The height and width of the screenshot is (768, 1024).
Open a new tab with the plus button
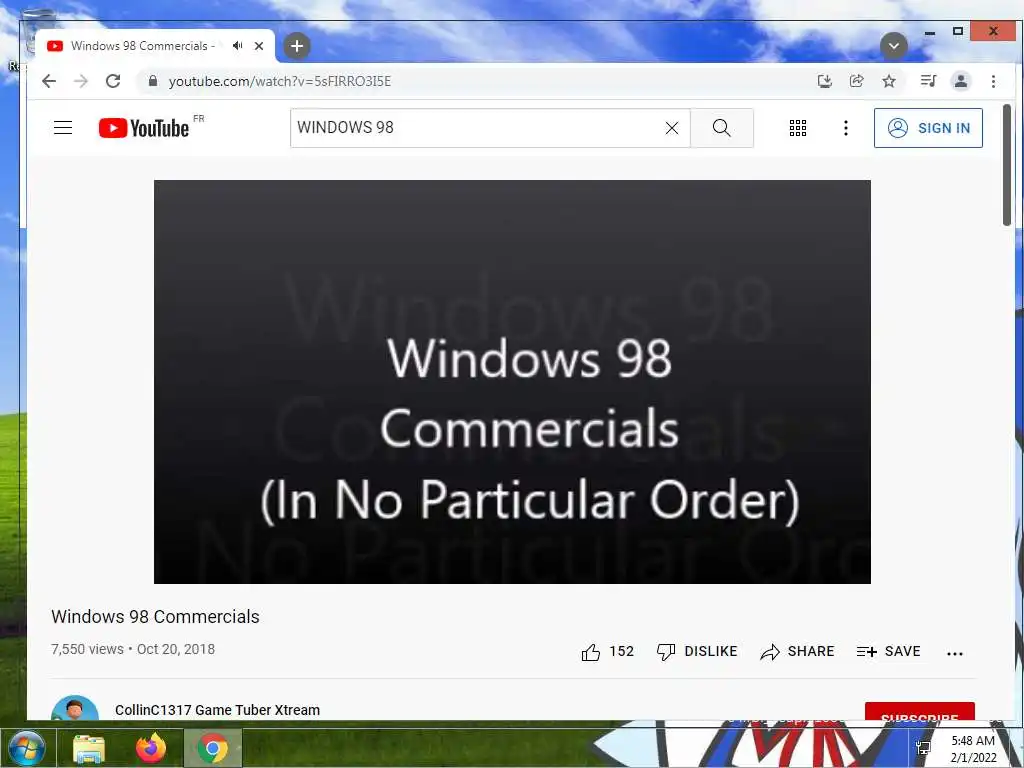click(x=296, y=46)
